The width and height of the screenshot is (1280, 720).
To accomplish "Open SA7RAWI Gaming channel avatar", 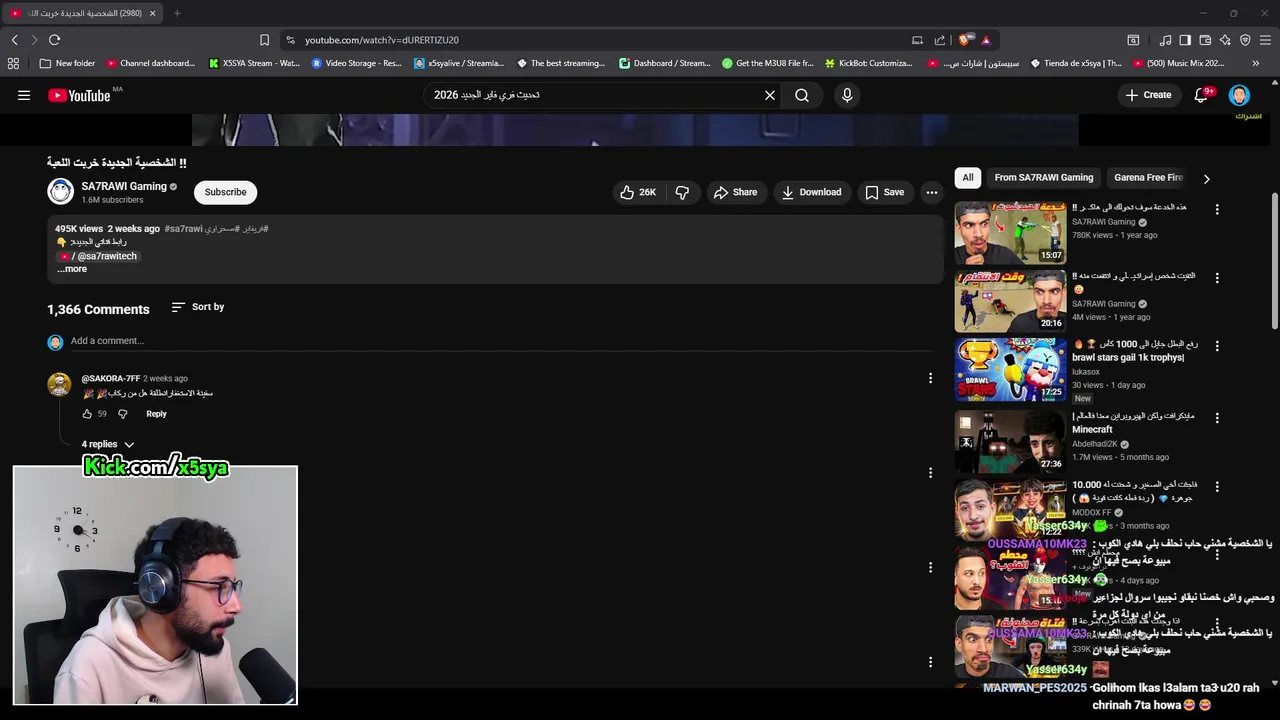I will pos(61,191).
